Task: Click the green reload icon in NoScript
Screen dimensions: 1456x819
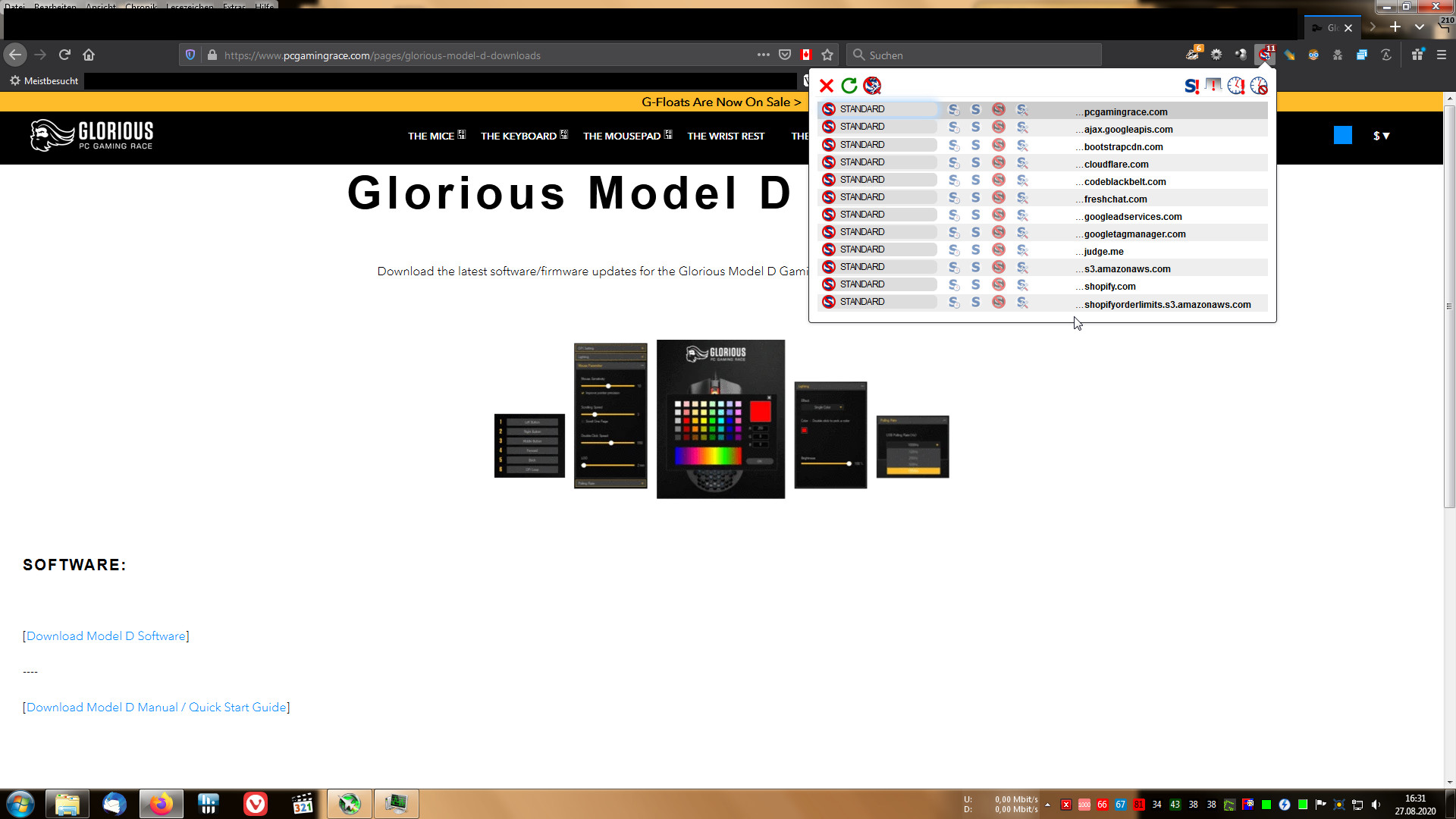Action: tap(849, 86)
